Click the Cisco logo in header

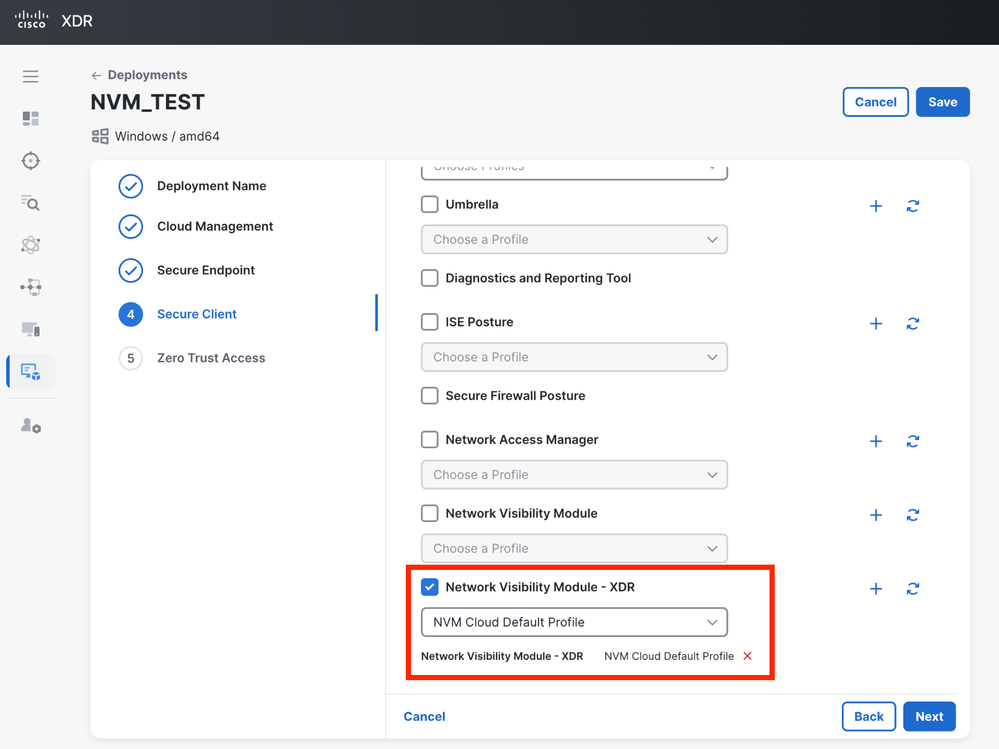coord(31,20)
